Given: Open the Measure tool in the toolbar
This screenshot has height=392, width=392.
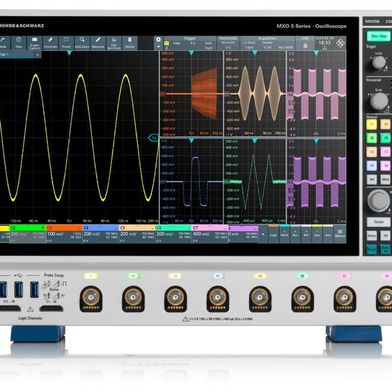Looking at the screenshot, I should coord(98,43).
